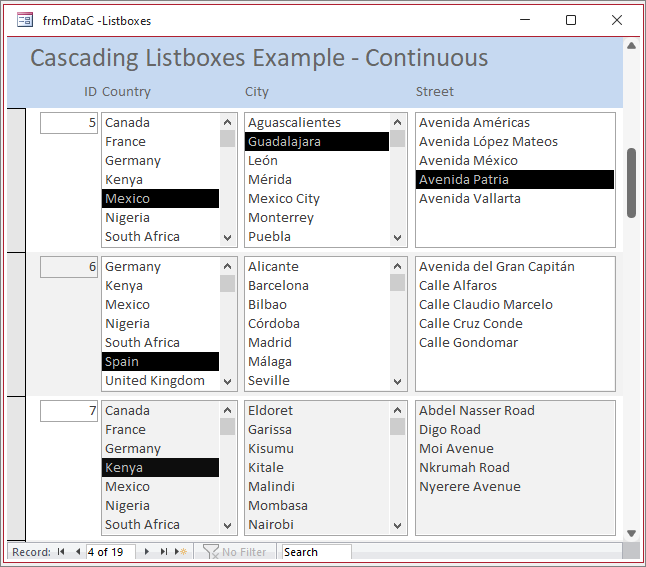
Task: Pick Moi Avenue in Street list
Action: pos(515,448)
